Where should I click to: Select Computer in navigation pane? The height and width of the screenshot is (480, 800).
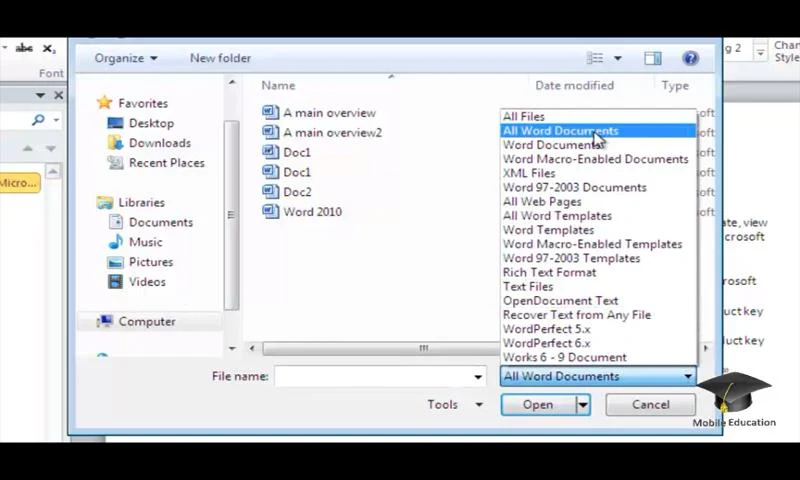pos(147,321)
